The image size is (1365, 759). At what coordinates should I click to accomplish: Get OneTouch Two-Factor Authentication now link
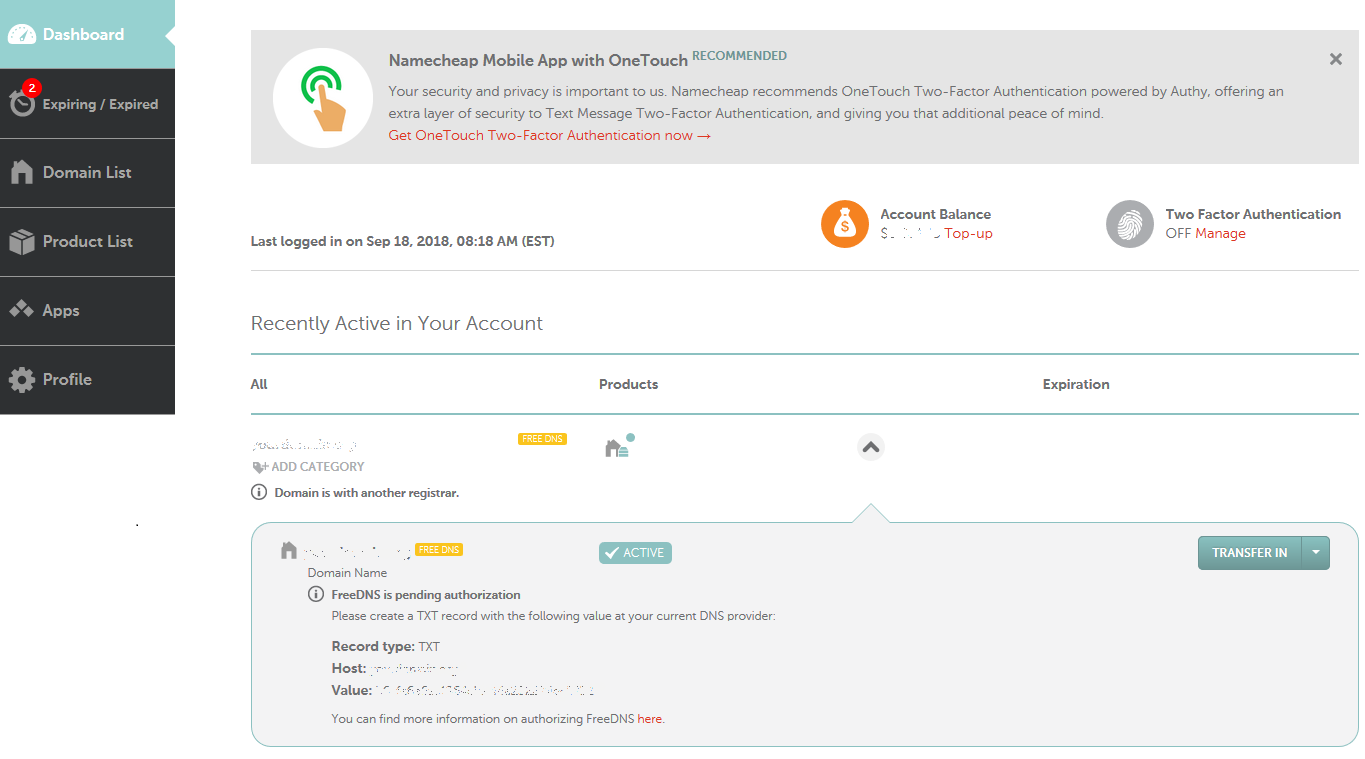tap(550, 135)
